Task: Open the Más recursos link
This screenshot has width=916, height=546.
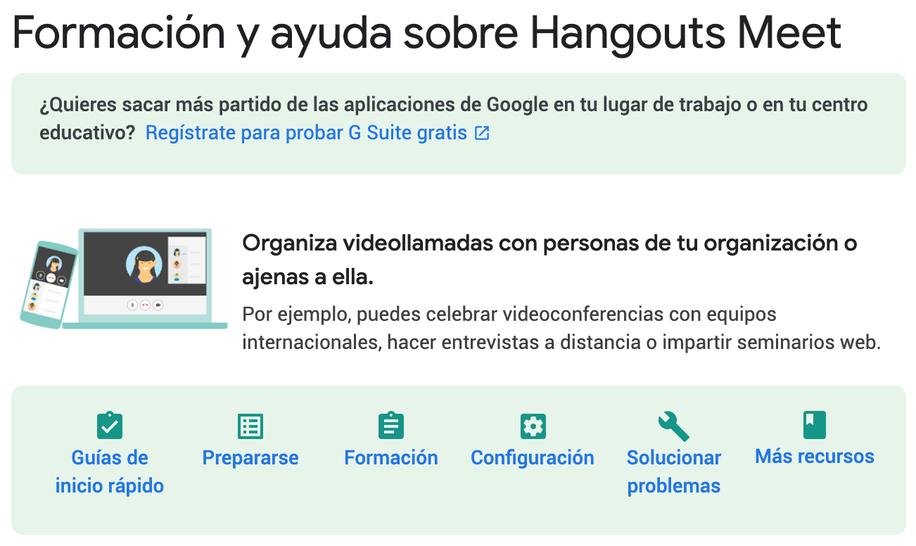Action: click(x=814, y=456)
